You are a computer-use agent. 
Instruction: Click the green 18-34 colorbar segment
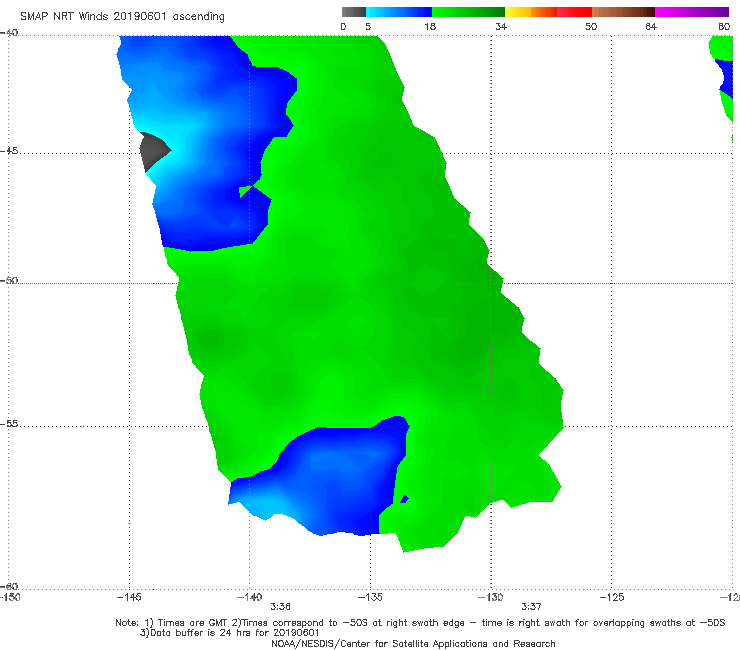(469, 12)
